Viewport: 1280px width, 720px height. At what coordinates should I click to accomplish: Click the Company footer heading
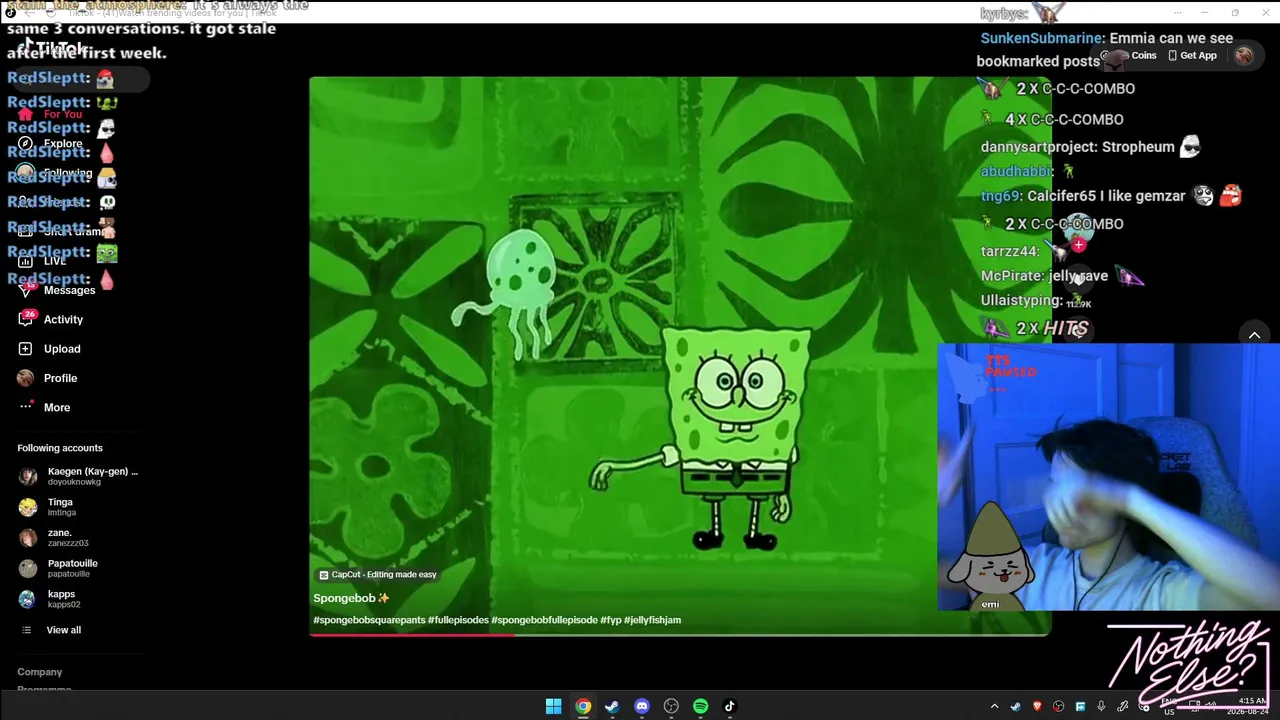(40, 672)
